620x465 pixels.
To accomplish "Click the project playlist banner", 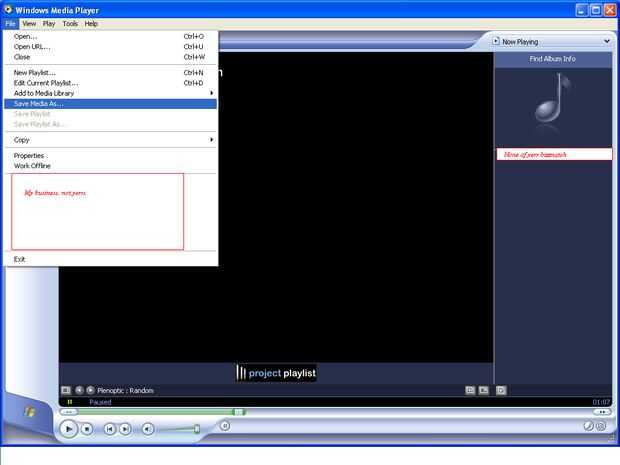I will click(276, 373).
